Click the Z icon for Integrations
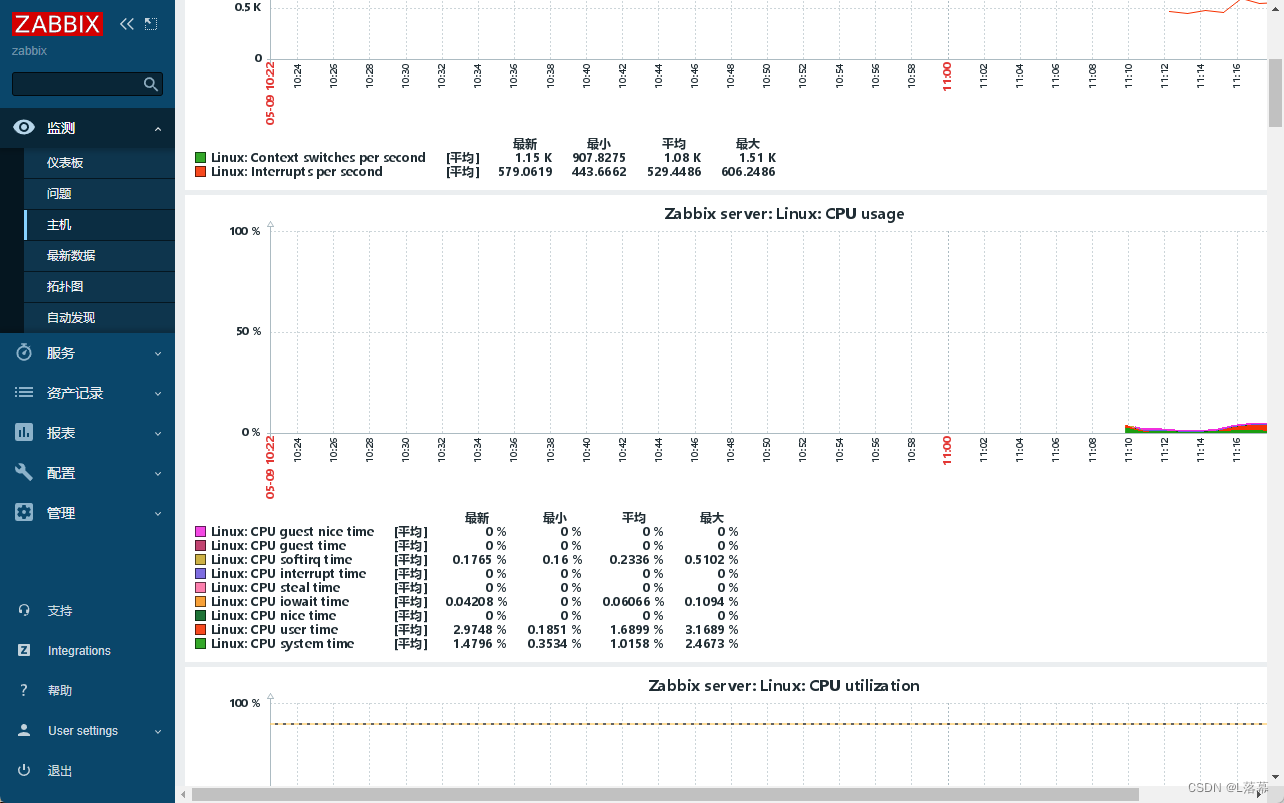Image resolution: width=1284 pixels, height=803 pixels. coord(24,650)
